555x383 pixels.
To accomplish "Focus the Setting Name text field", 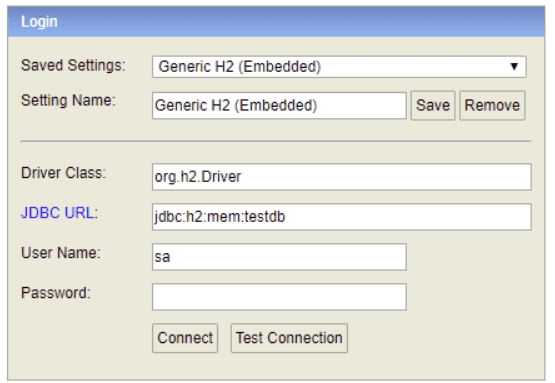I will tap(279, 105).
